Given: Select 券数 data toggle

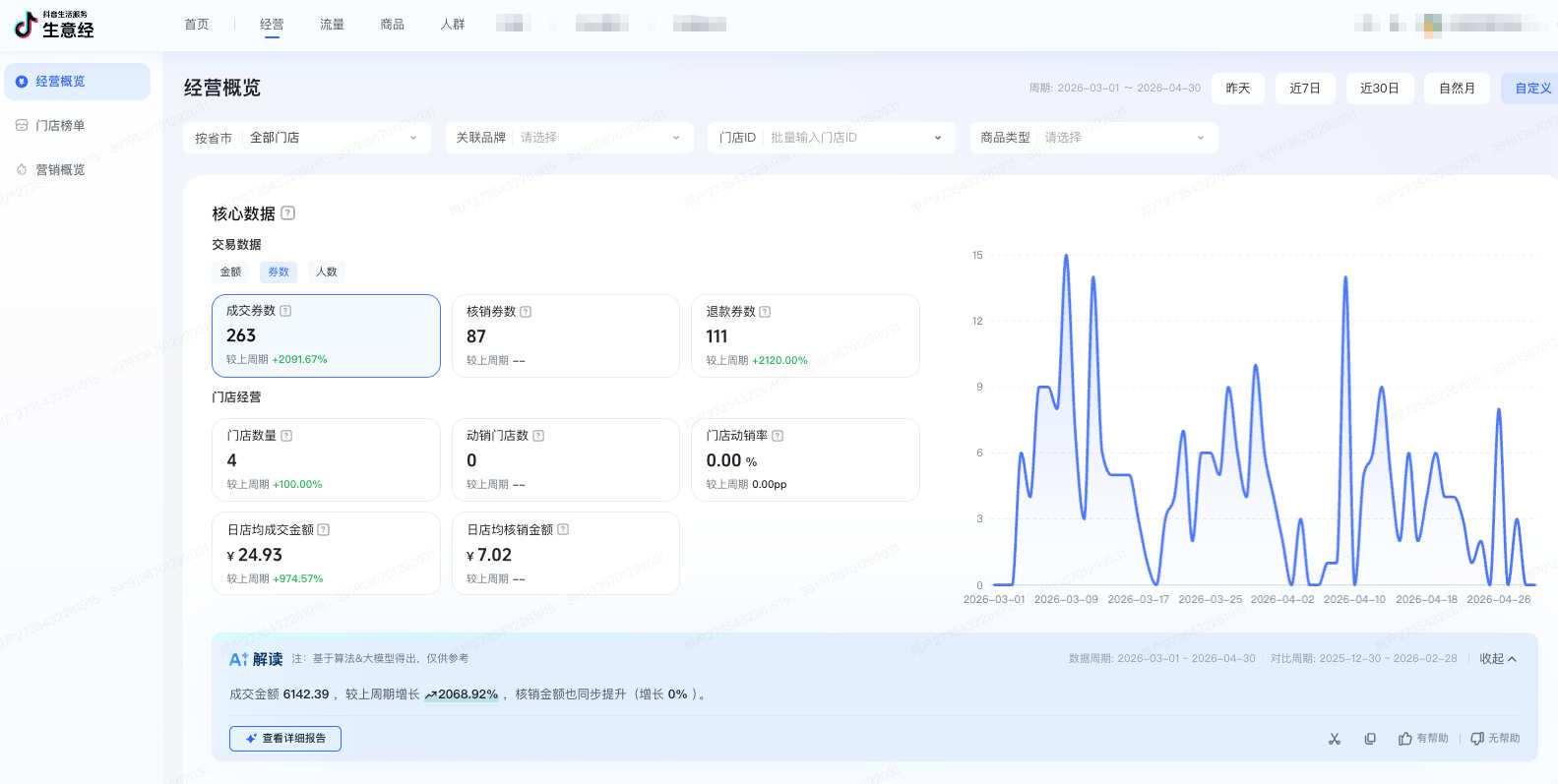Looking at the screenshot, I should (279, 272).
